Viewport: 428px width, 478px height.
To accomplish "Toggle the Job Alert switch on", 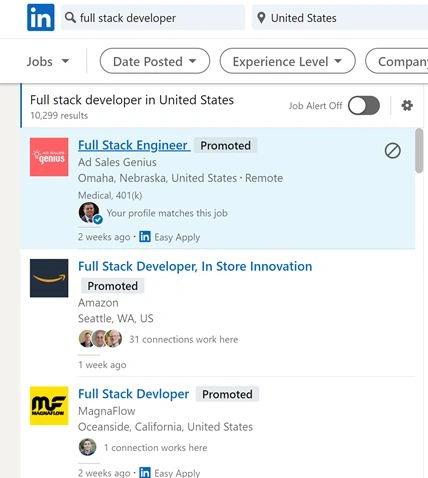I will pos(364,106).
